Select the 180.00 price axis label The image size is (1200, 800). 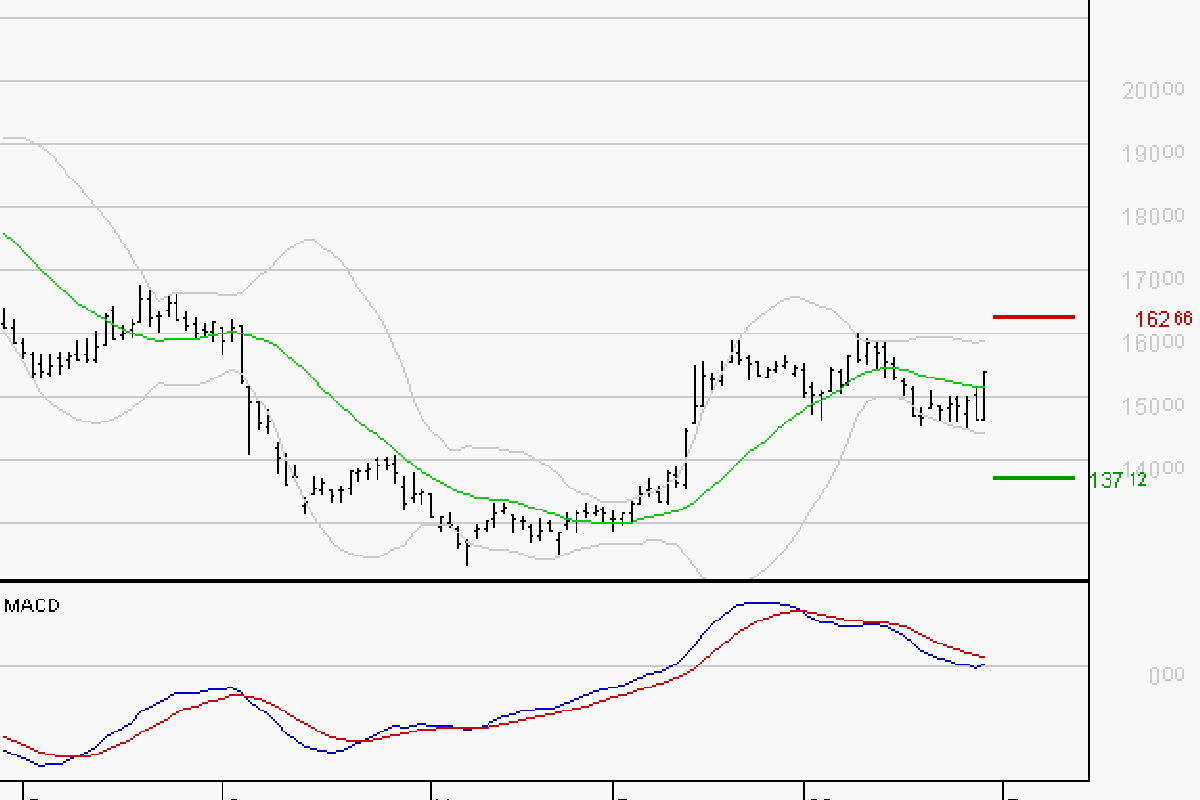[1152, 217]
